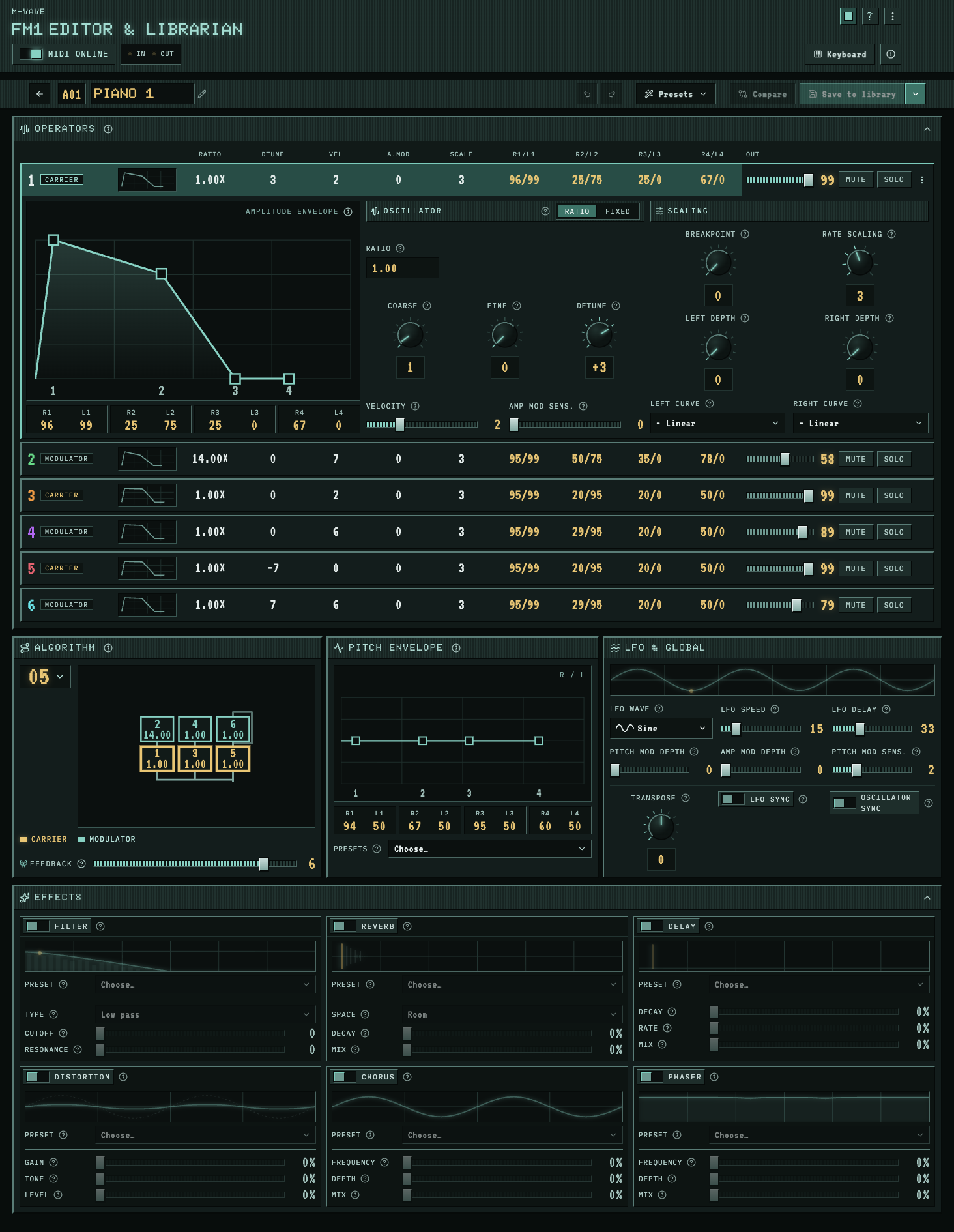Solo operator 6
This screenshot has height=1232, width=954.
pyautogui.click(x=893, y=605)
